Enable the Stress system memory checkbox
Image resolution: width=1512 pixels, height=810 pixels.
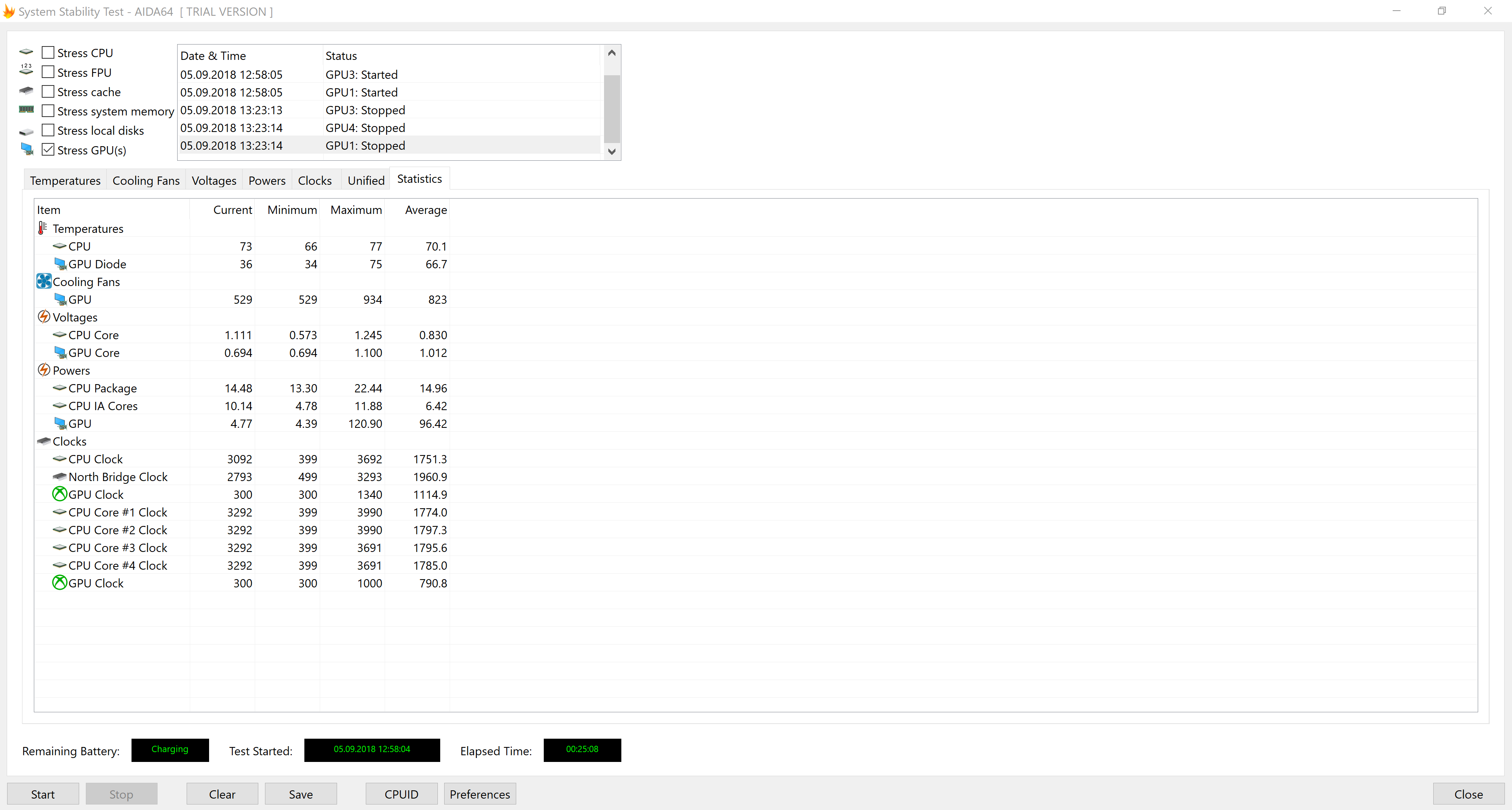[x=48, y=110]
